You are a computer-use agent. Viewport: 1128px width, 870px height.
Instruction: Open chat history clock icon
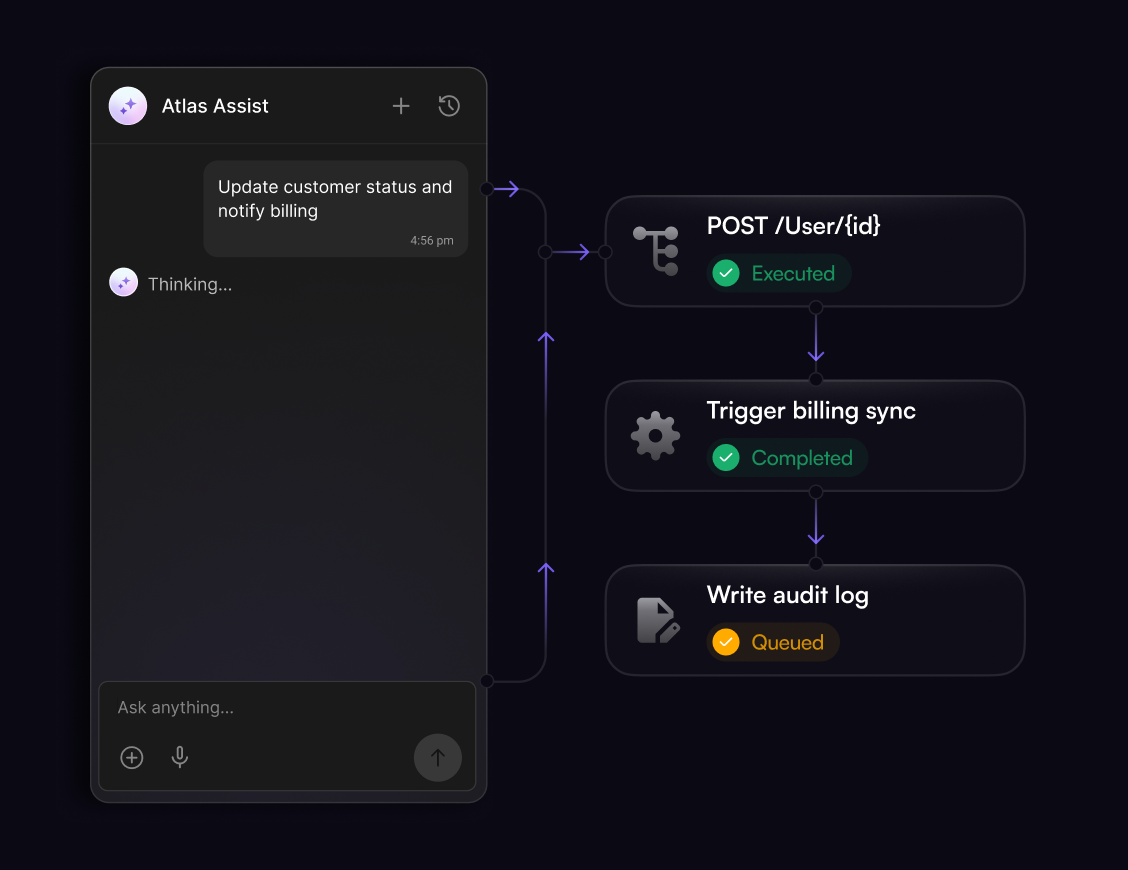pos(449,106)
